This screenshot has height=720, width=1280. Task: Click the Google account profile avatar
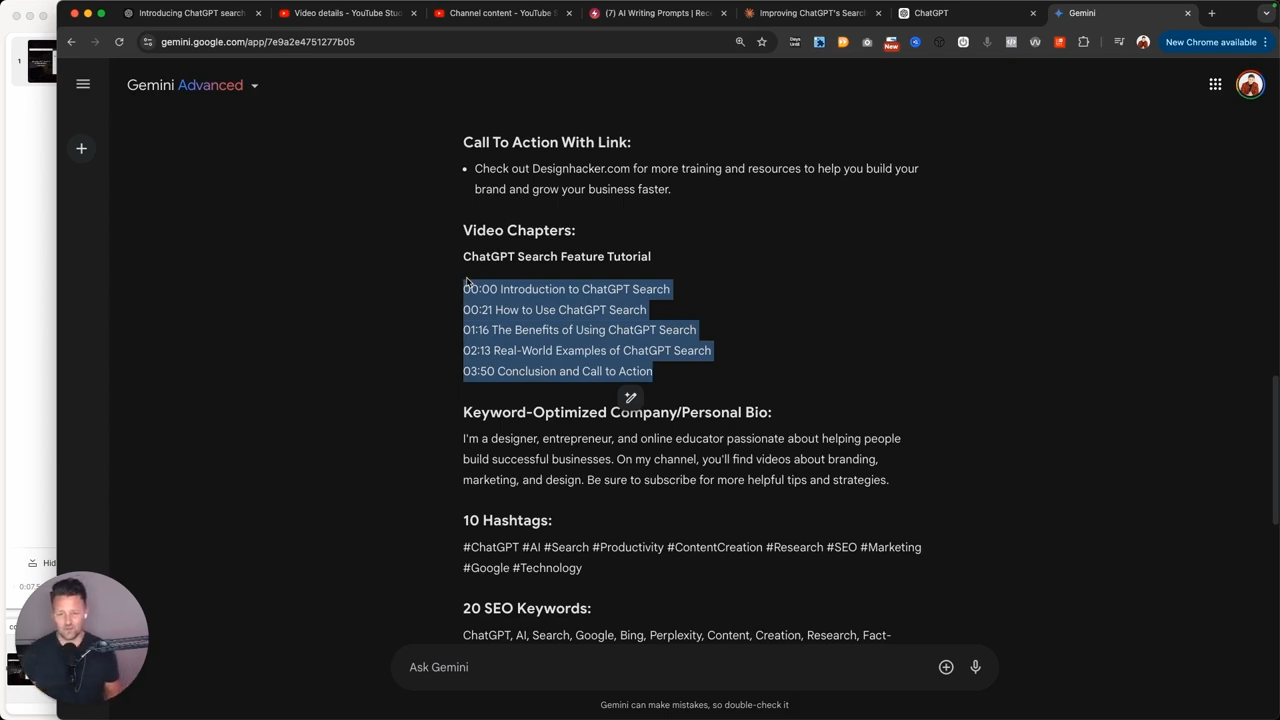tap(1250, 85)
